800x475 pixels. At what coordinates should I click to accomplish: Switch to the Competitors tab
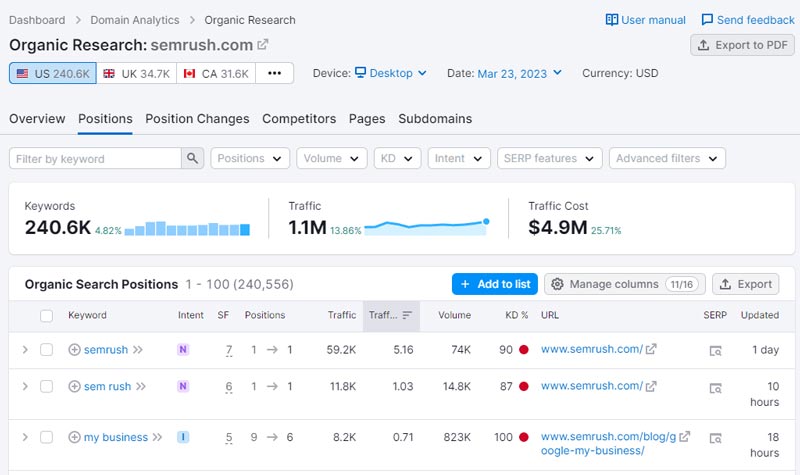pyautogui.click(x=299, y=118)
